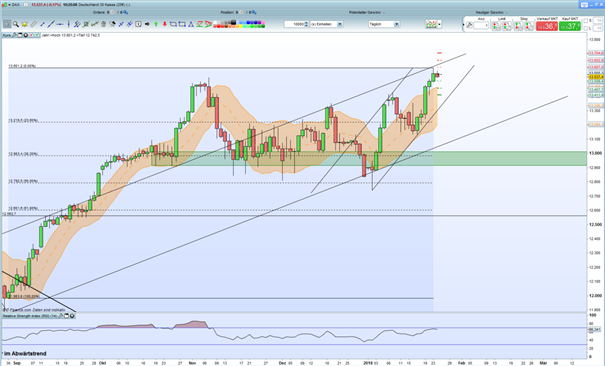Select the arrow cursor tool
The height and width of the screenshot is (366, 605).
(7, 24)
